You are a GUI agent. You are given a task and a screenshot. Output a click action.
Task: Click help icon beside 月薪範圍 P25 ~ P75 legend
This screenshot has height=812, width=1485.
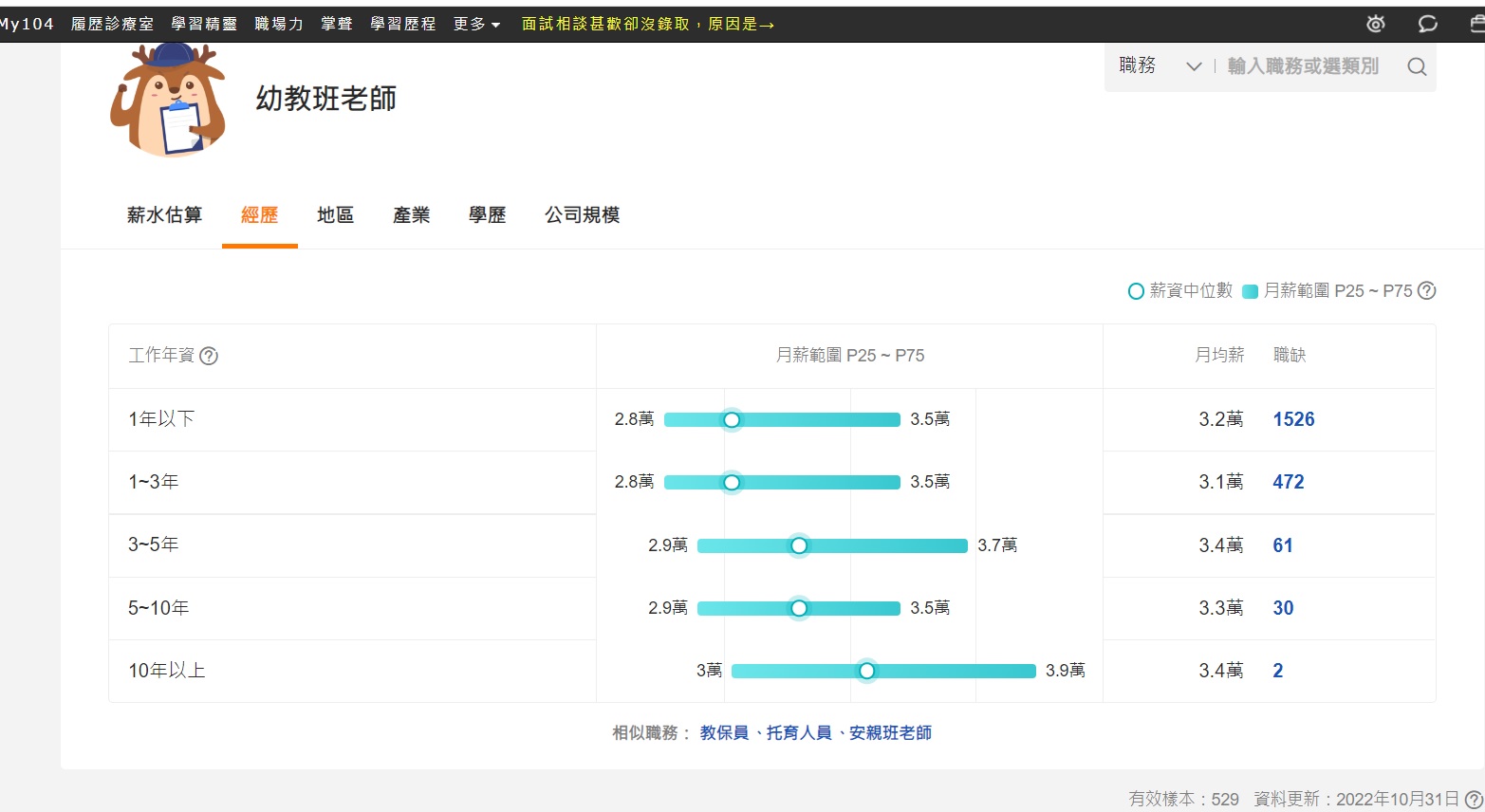coord(1426,291)
